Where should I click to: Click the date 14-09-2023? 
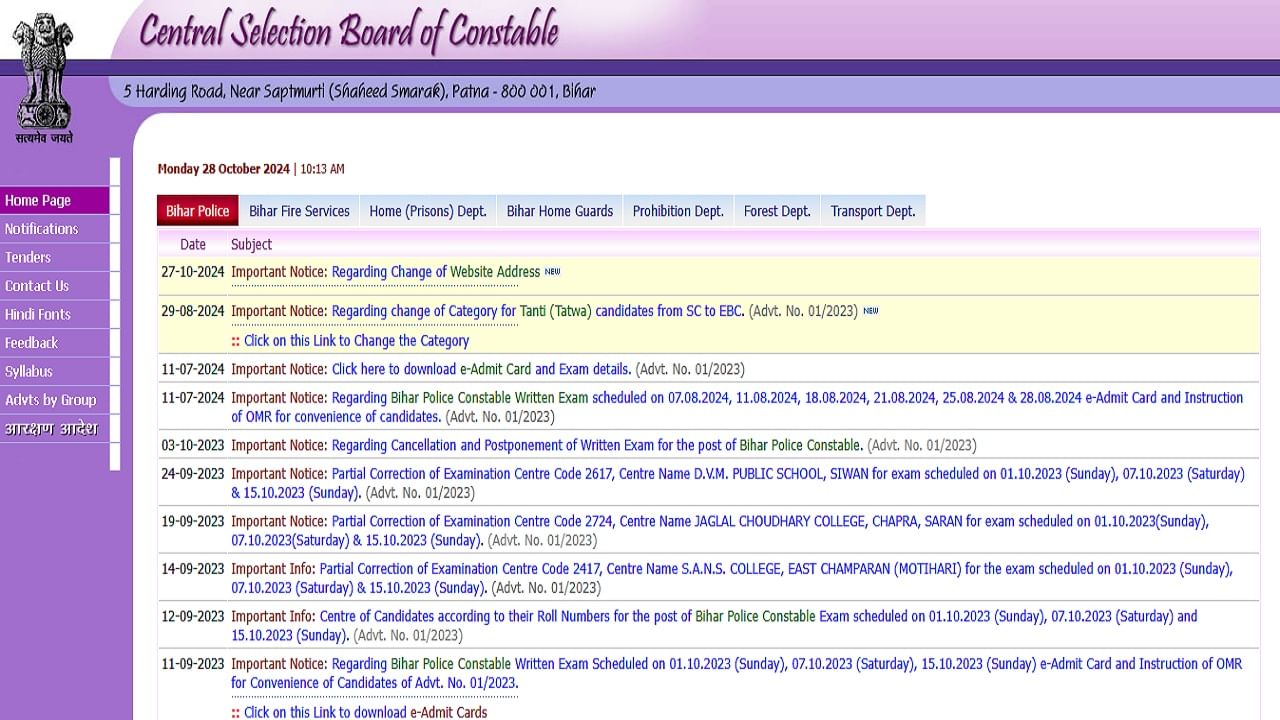(193, 569)
